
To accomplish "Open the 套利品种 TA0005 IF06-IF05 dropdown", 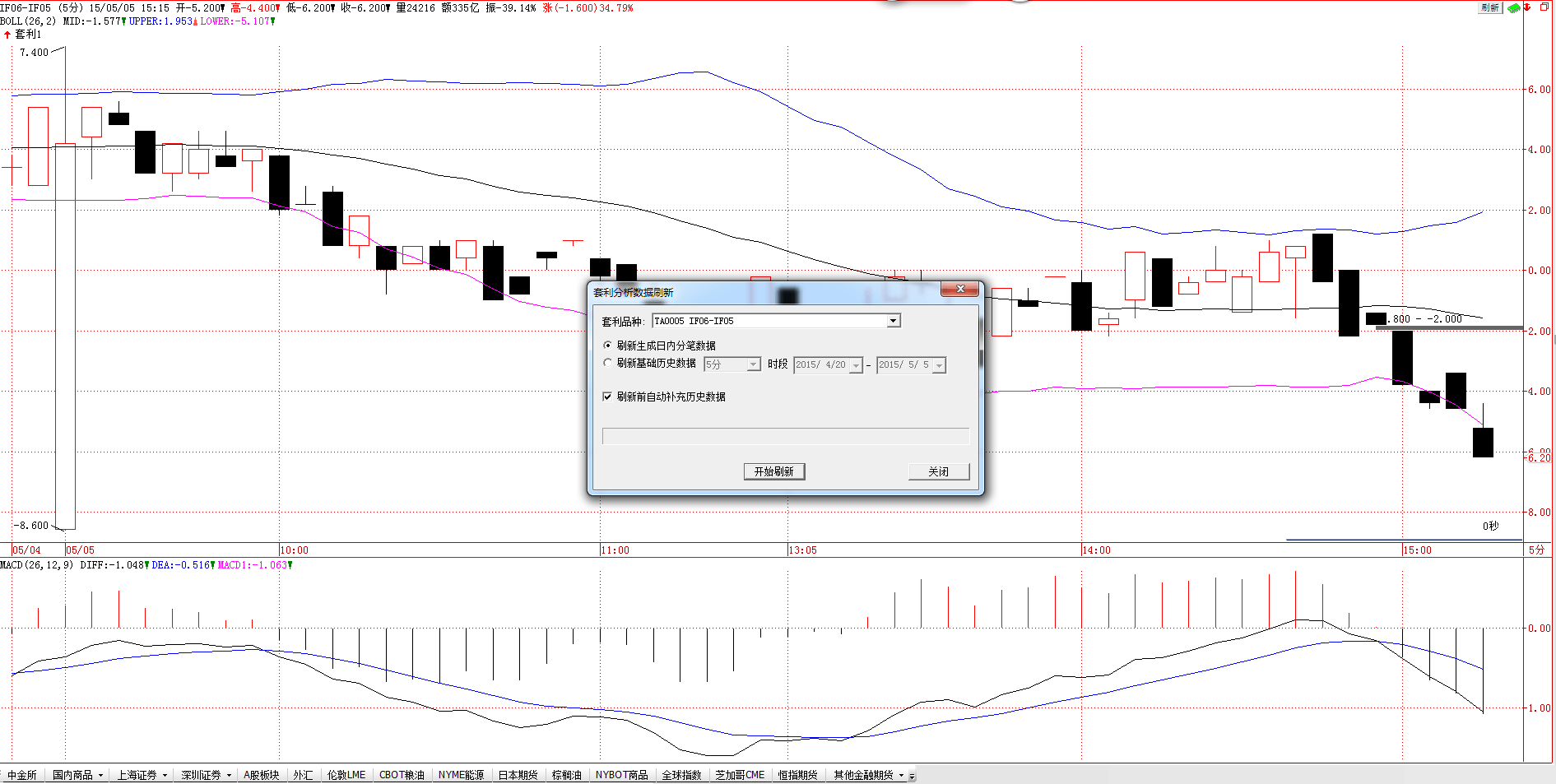I will 893,321.
